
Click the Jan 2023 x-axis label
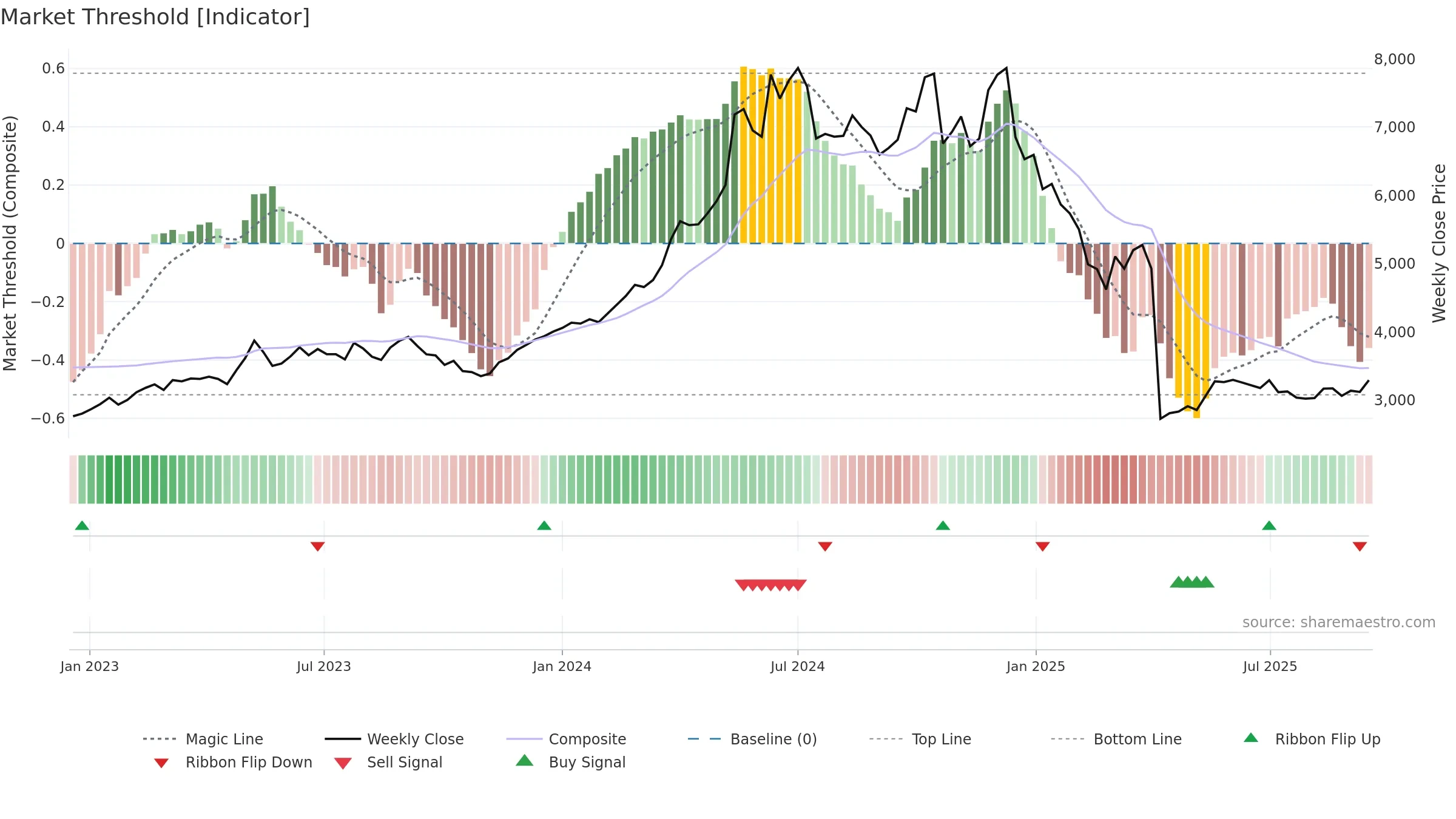[x=90, y=666]
